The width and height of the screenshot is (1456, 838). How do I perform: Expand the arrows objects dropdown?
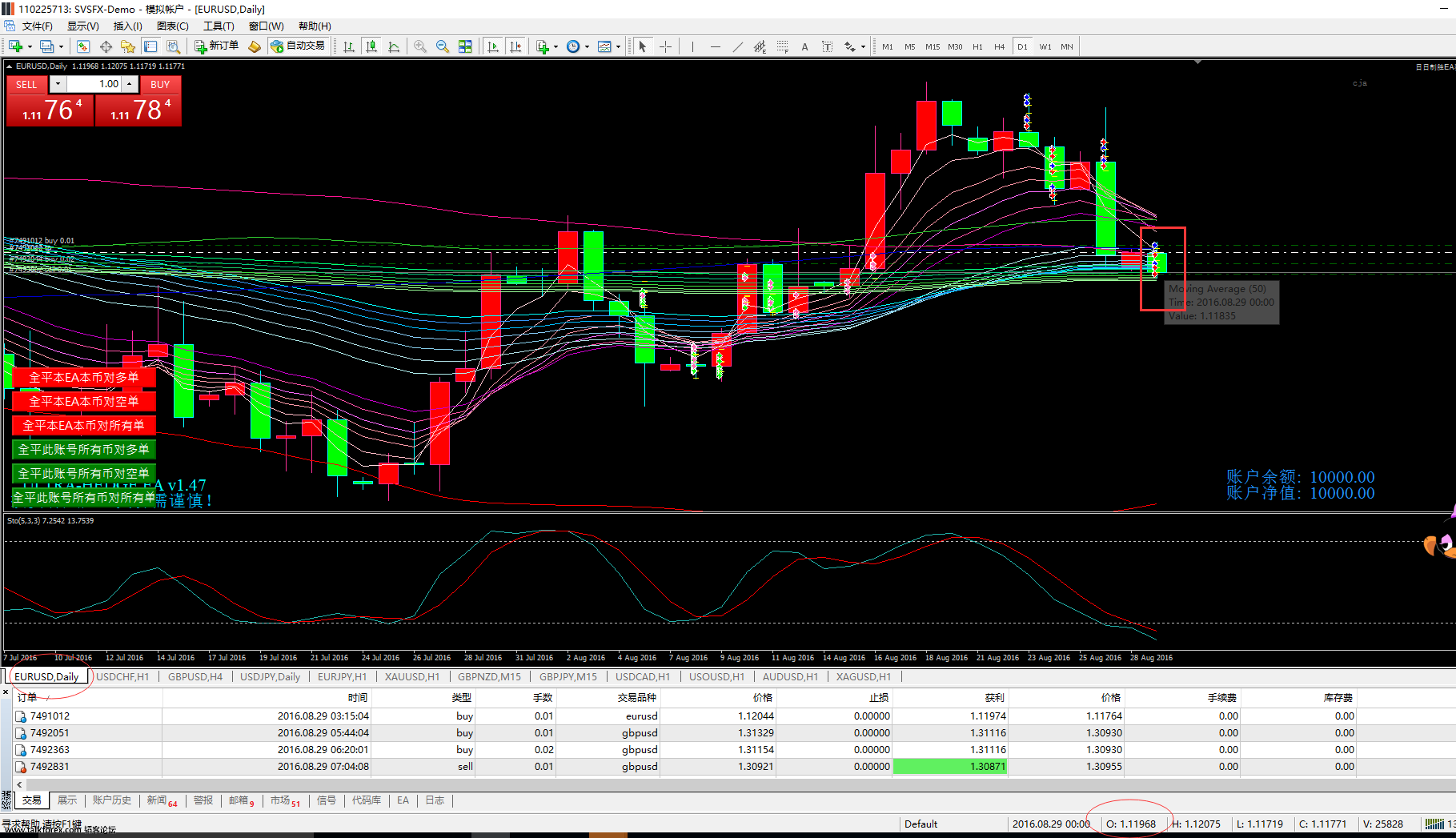[x=863, y=46]
